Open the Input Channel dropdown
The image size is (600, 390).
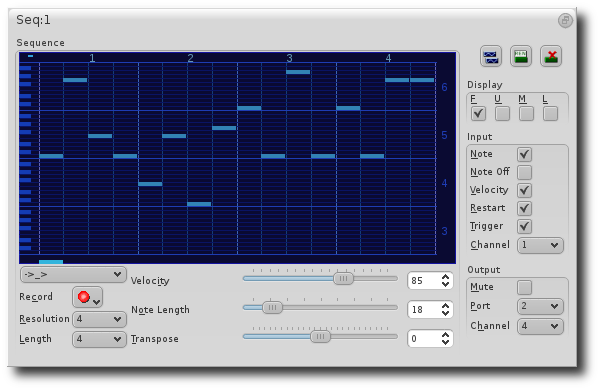[x=540, y=245]
